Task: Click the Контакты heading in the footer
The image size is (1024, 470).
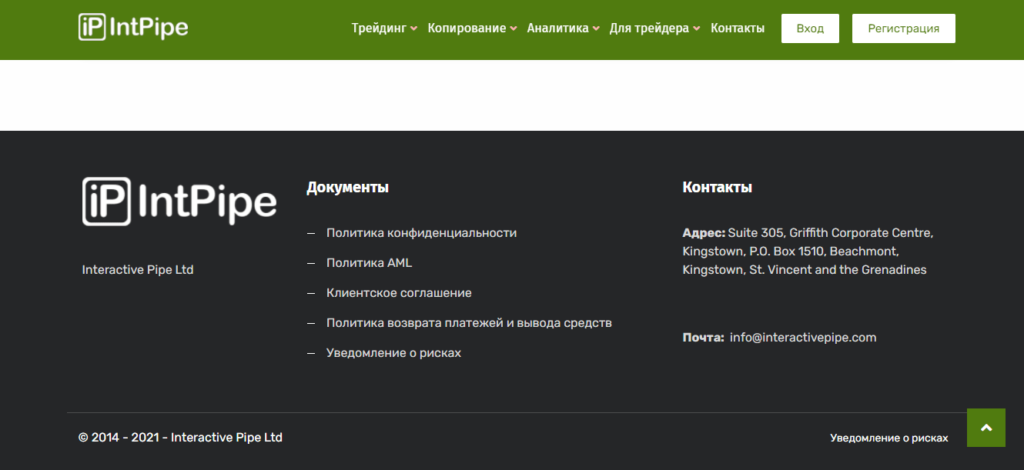Action: coord(717,187)
